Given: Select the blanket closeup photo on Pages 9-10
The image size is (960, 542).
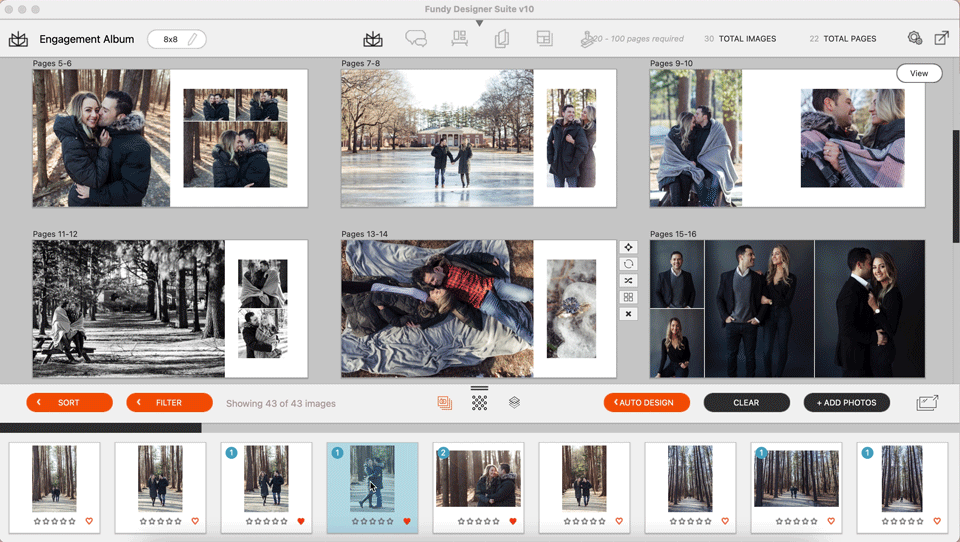Looking at the screenshot, I should pos(852,138).
